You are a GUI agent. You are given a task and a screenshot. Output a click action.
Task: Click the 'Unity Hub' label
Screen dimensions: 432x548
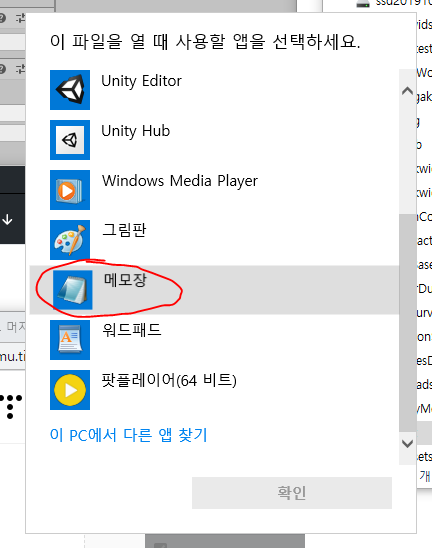[136, 131]
